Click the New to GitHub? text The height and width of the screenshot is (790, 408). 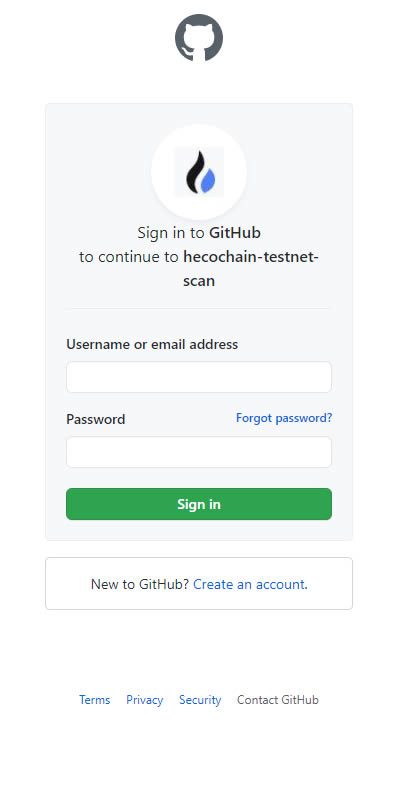point(140,584)
